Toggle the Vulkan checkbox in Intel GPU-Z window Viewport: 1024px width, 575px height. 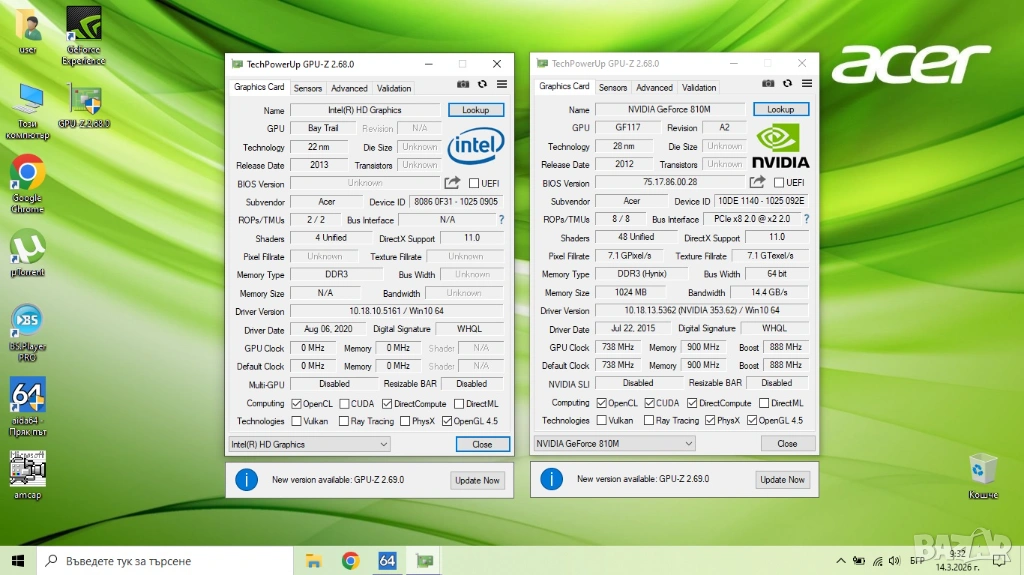(296, 421)
